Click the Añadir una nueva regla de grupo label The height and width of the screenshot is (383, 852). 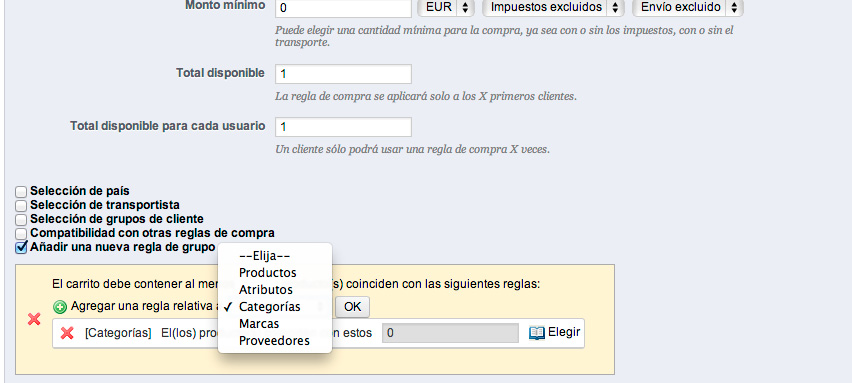123,247
